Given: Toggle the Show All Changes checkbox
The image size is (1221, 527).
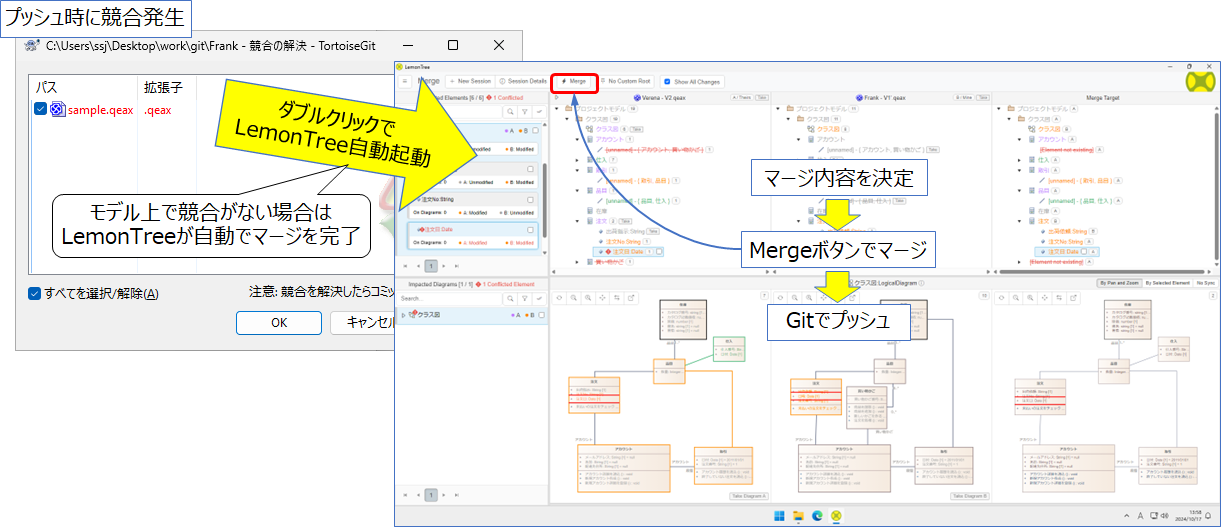Looking at the screenshot, I should point(668,81).
